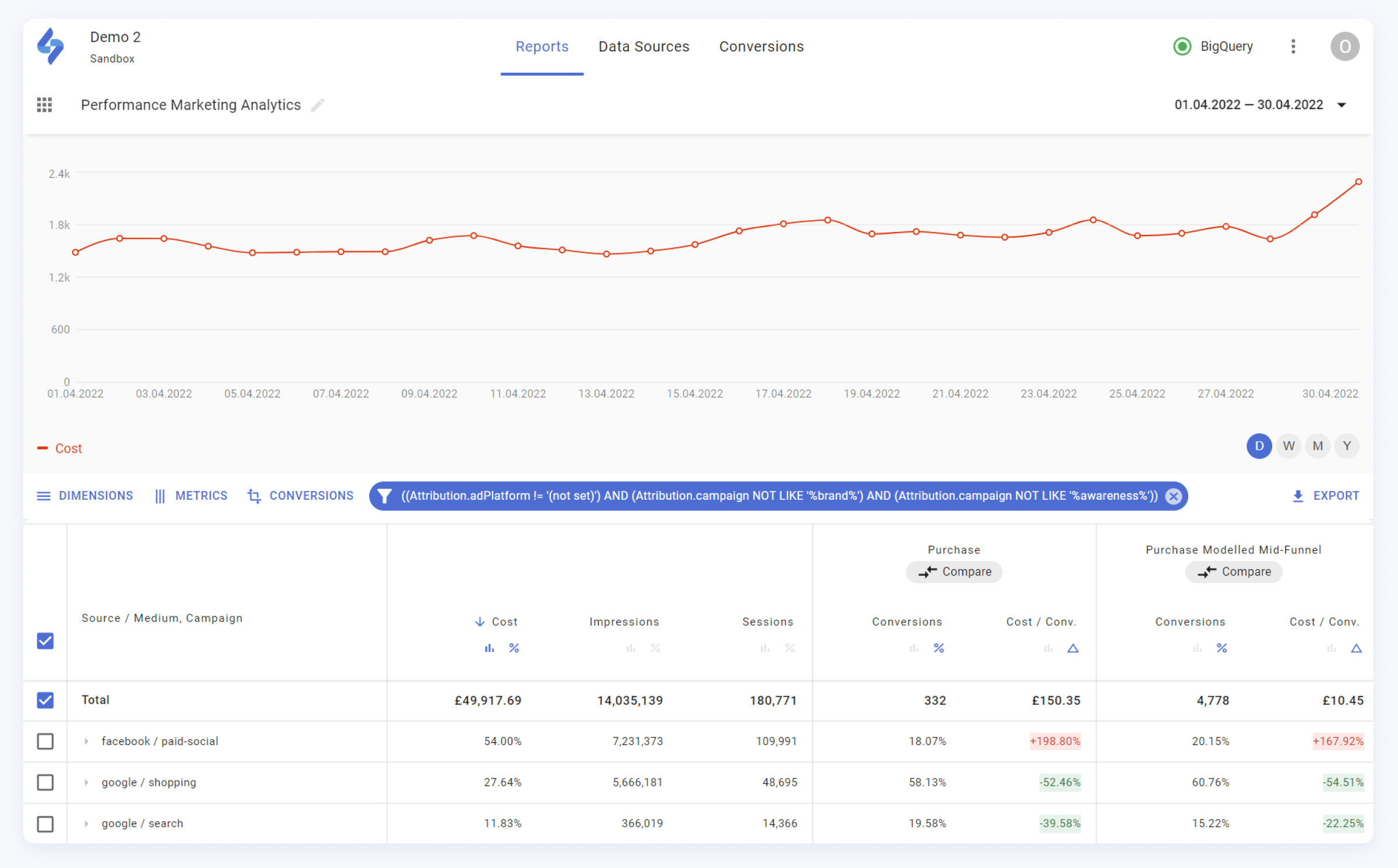1398x868 pixels.
Task: Click the EXPORT button
Action: 1325,496
